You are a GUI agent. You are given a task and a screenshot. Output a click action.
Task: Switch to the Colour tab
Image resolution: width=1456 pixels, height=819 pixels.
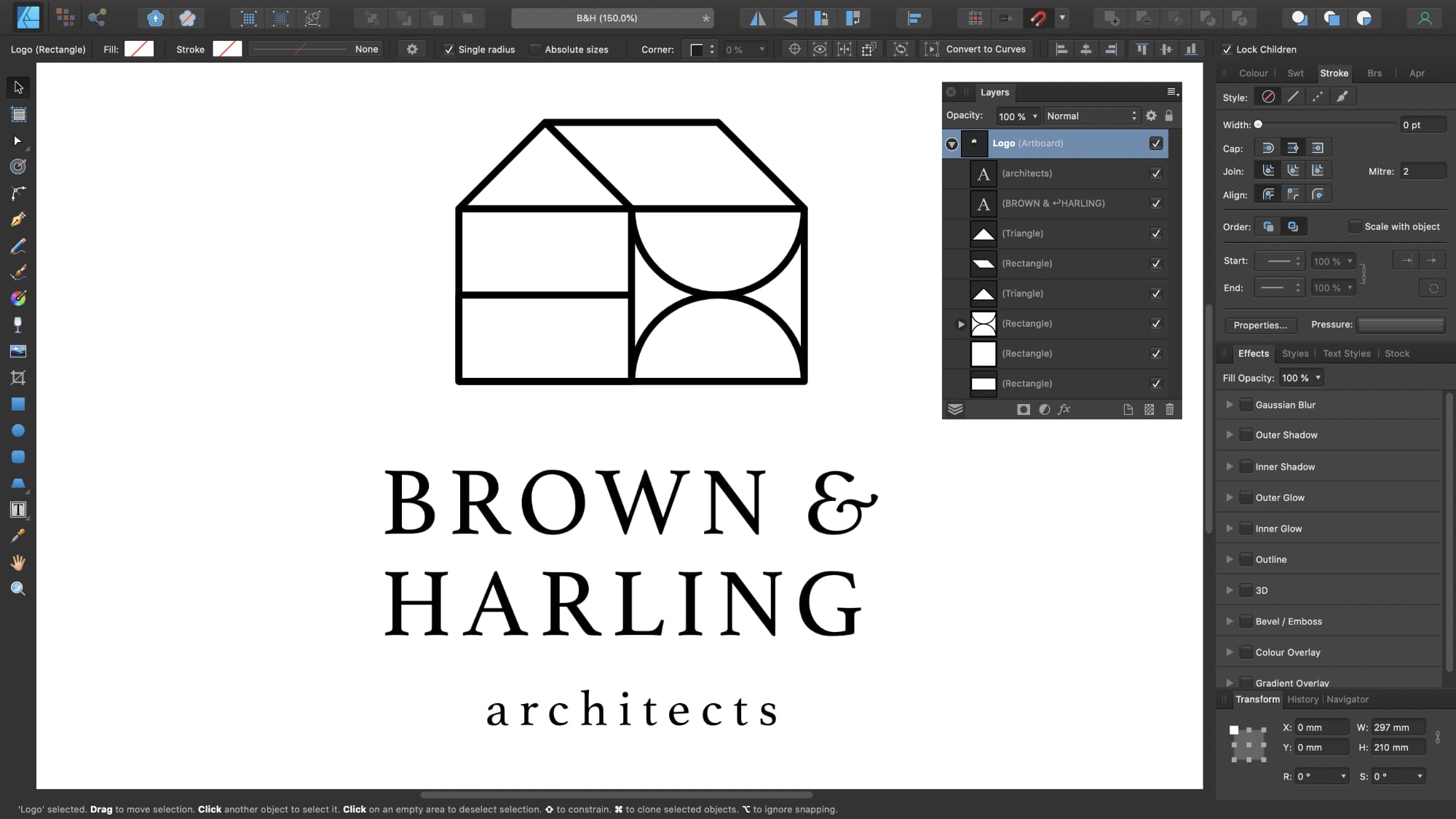(1253, 73)
